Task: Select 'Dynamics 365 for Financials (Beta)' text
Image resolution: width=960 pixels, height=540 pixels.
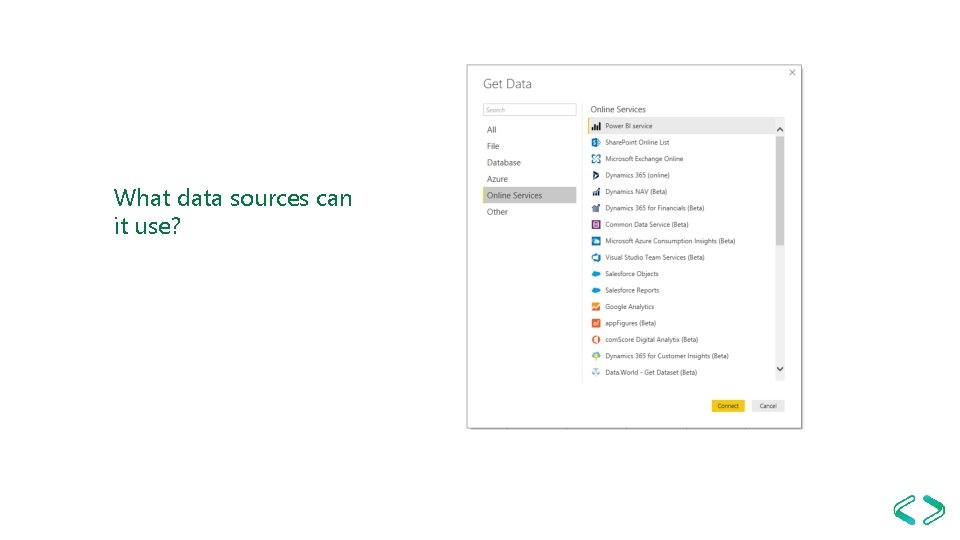Action: coord(654,208)
